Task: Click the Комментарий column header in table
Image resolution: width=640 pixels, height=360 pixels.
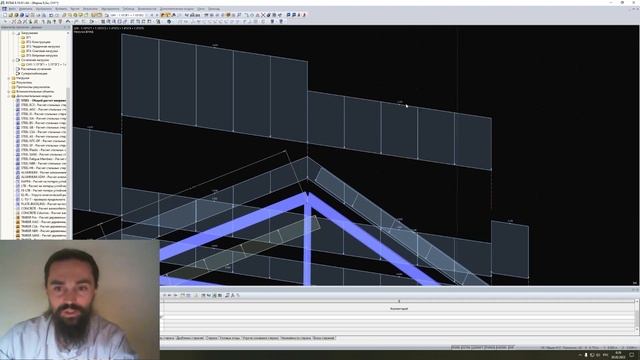Action: pyautogui.click(x=399, y=309)
